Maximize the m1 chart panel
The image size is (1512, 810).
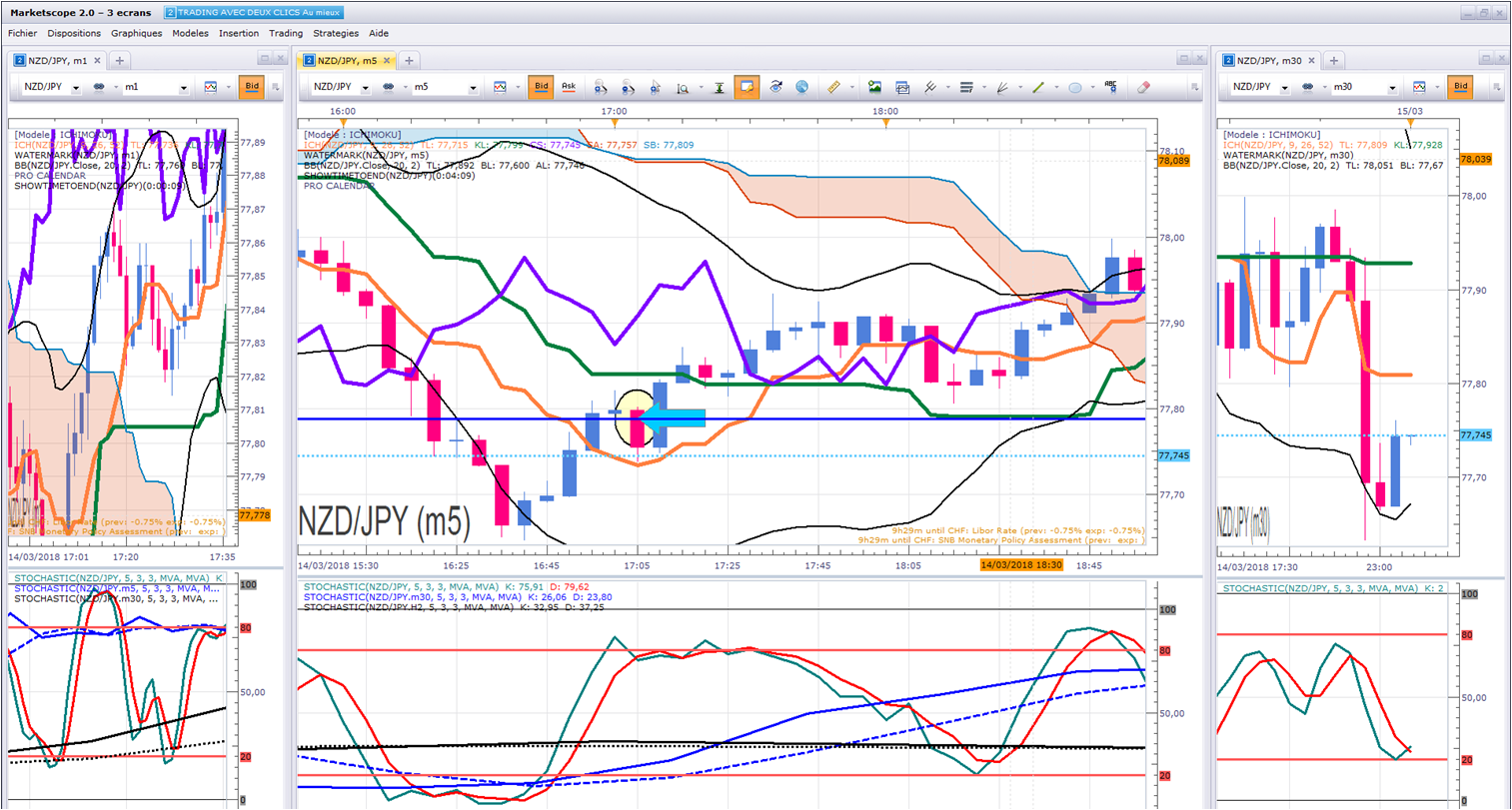coord(264,59)
